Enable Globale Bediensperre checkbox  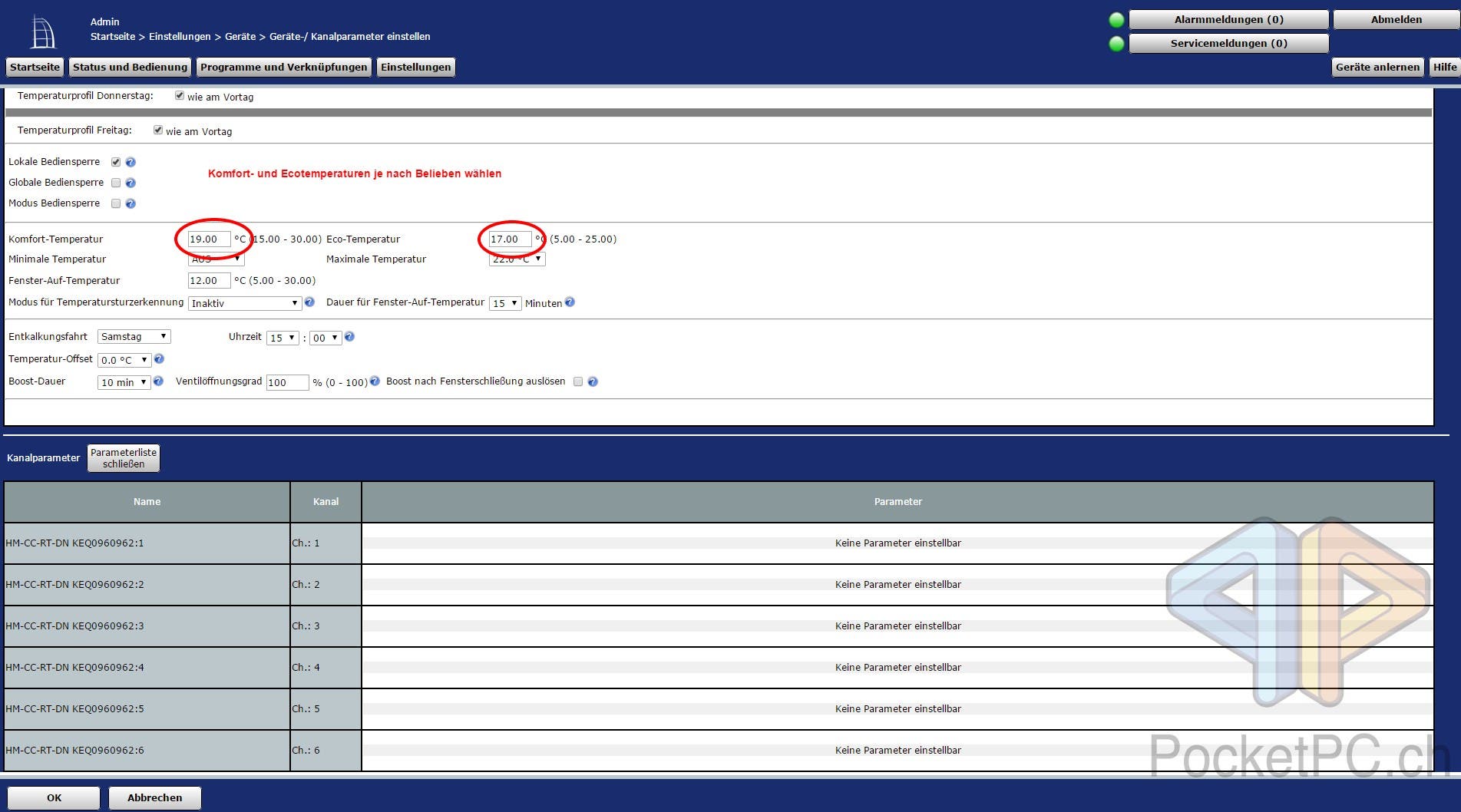[x=116, y=183]
